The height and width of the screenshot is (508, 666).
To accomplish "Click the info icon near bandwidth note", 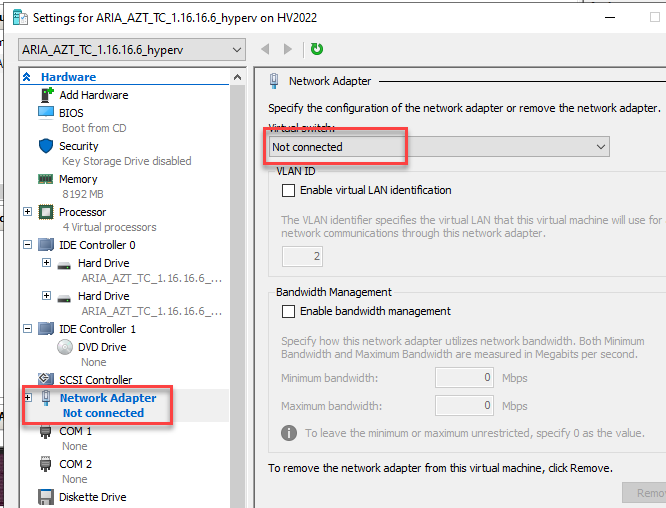I will pos(289,433).
